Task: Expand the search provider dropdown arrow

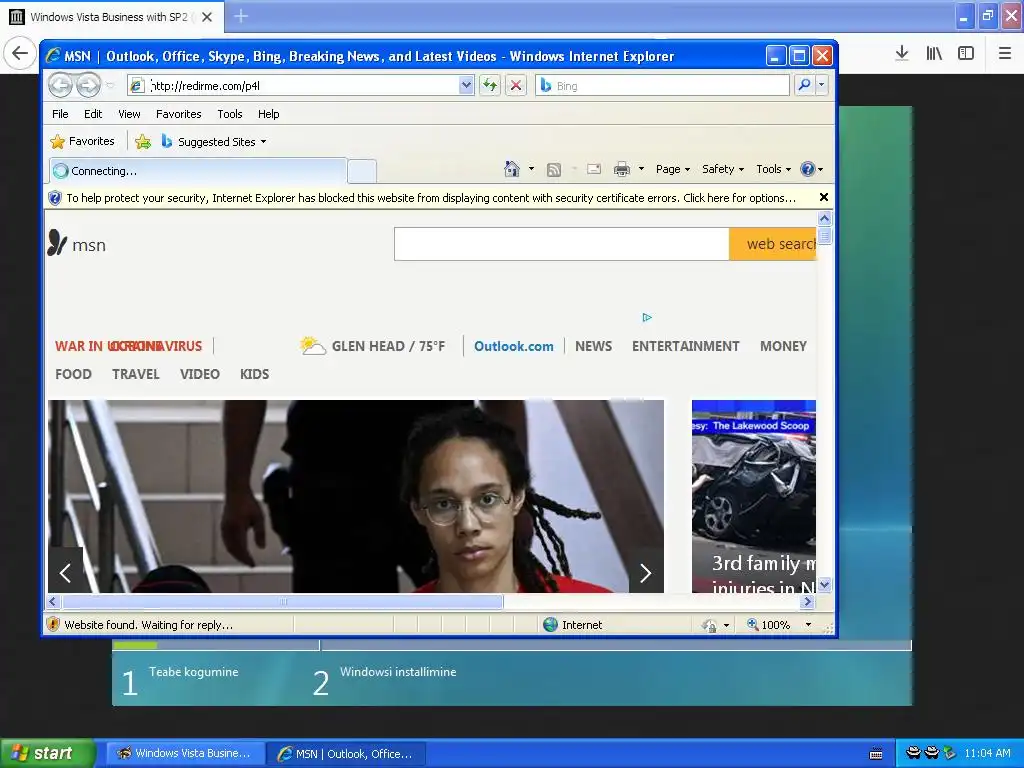Action: (x=822, y=85)
